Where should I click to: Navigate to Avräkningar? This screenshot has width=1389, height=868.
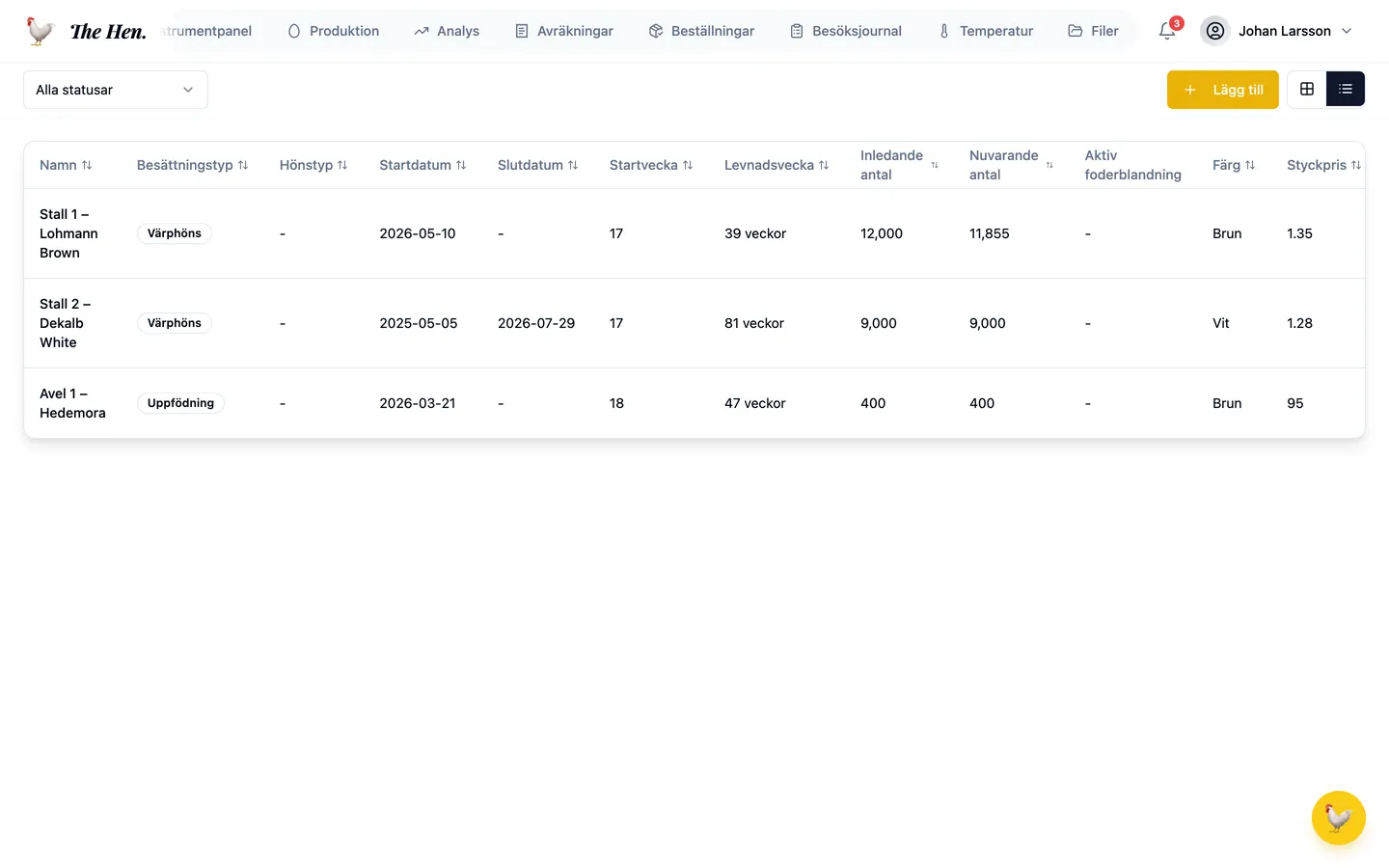click(564, 31)
